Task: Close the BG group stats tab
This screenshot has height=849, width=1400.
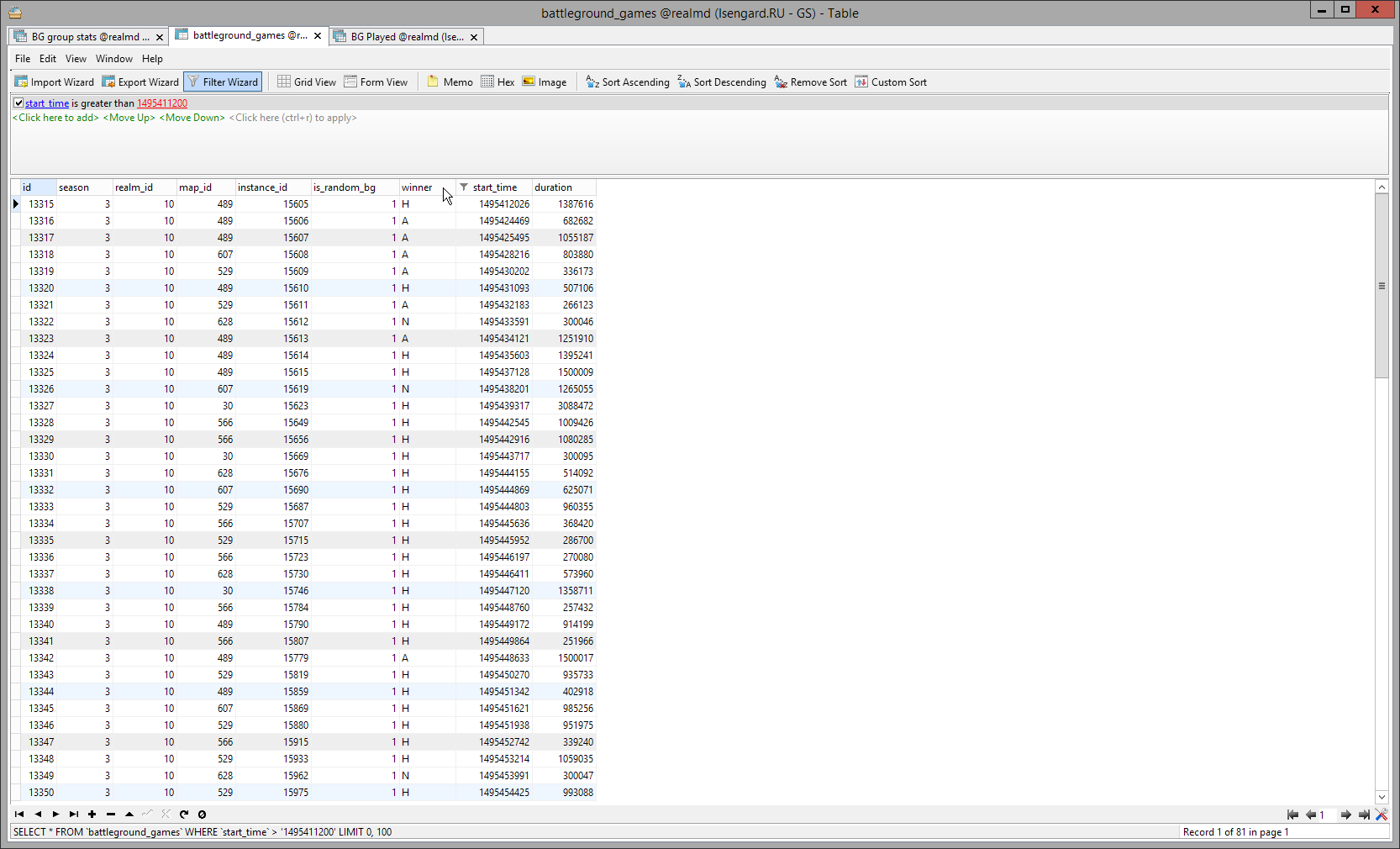Action: (x=160, y=37)
